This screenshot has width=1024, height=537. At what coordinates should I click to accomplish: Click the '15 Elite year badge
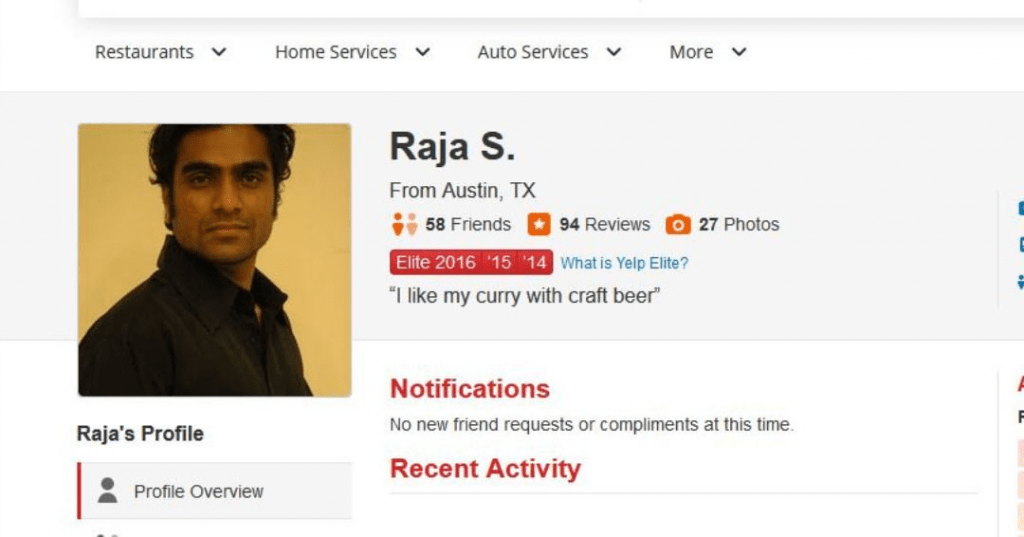pyautogui.click(x=501, y=263)
